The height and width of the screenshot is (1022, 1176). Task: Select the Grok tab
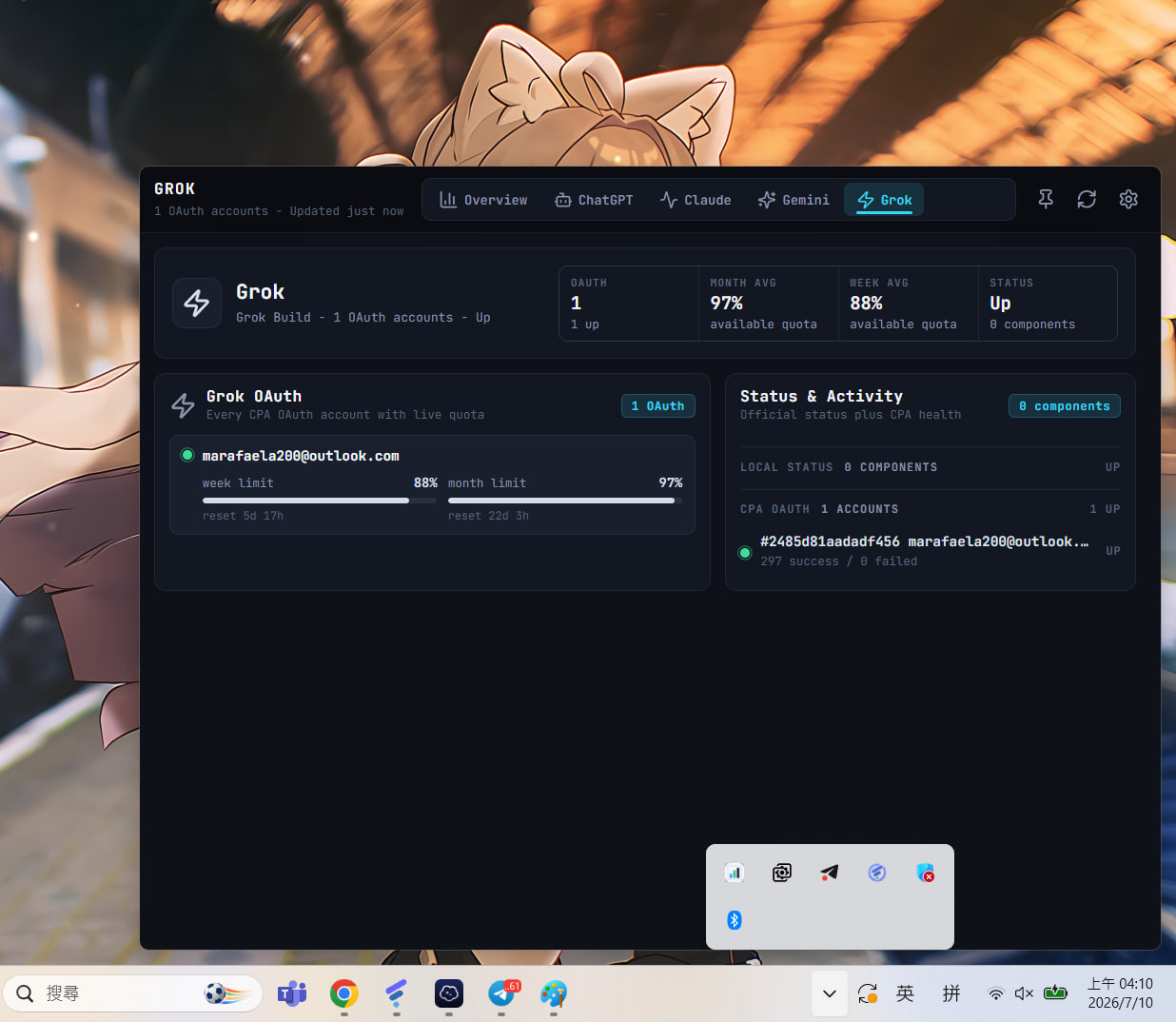[x=885, y=200]
